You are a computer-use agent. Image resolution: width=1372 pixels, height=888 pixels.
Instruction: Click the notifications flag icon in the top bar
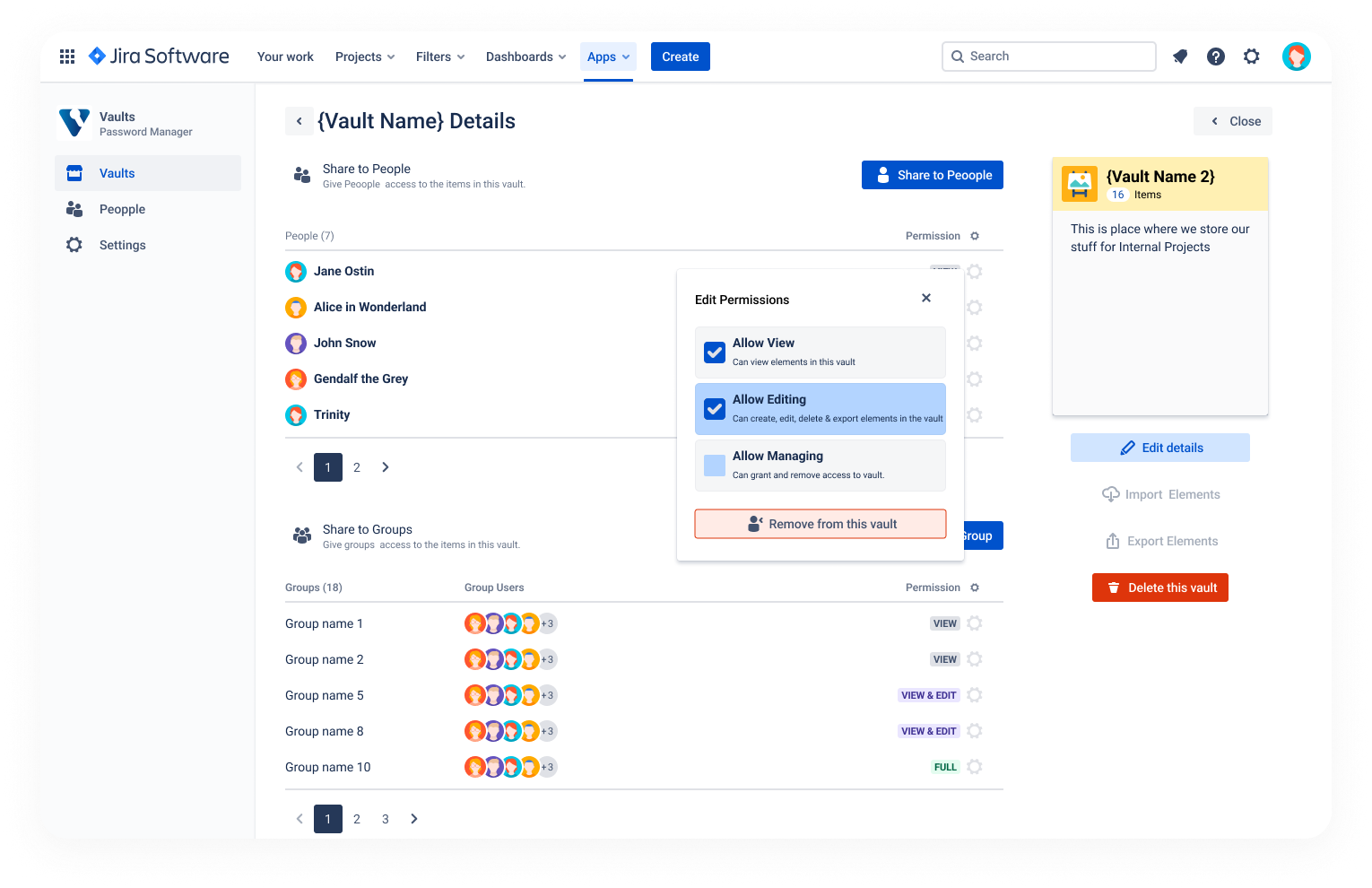click(x=1179, y=56)
